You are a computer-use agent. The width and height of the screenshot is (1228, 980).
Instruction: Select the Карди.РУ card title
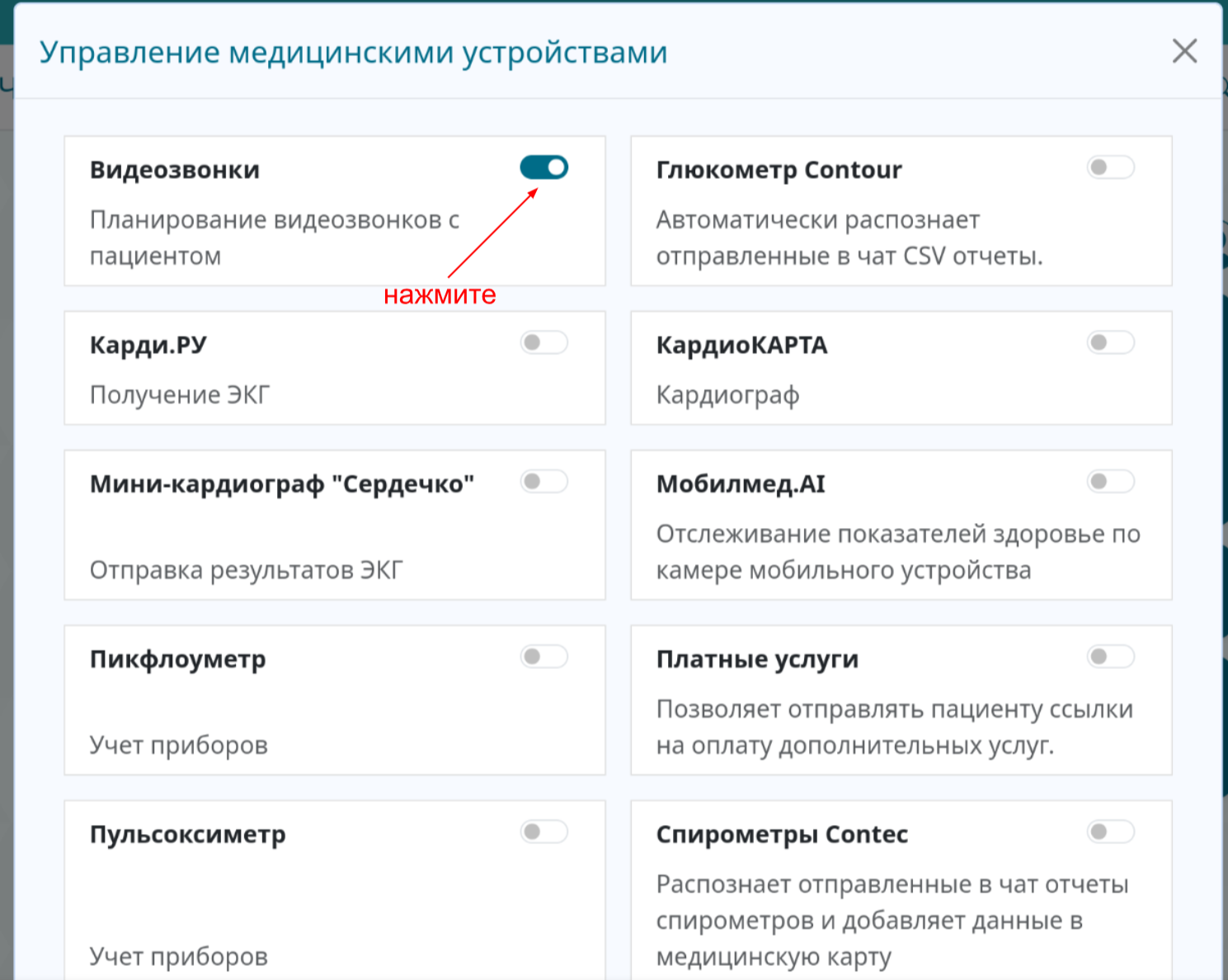tap(148, 345)
